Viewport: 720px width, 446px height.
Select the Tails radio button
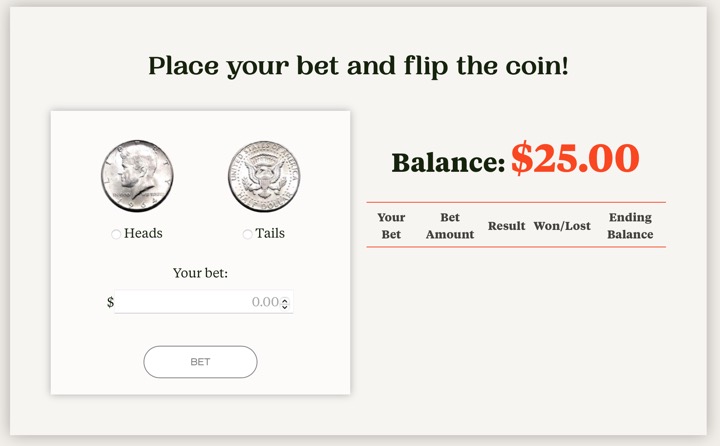point(248,234)
